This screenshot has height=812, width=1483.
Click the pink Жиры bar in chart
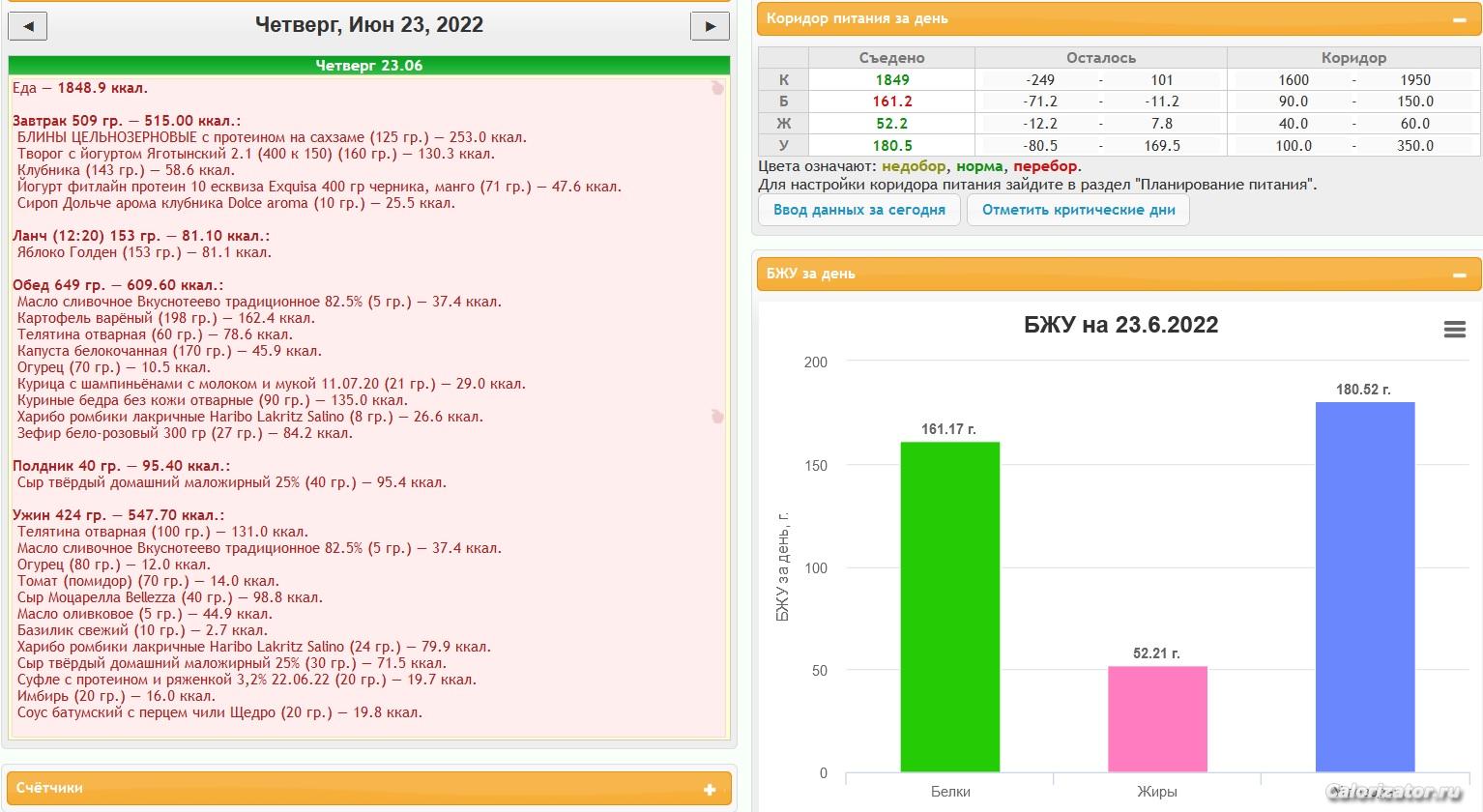click(1157, 719)
